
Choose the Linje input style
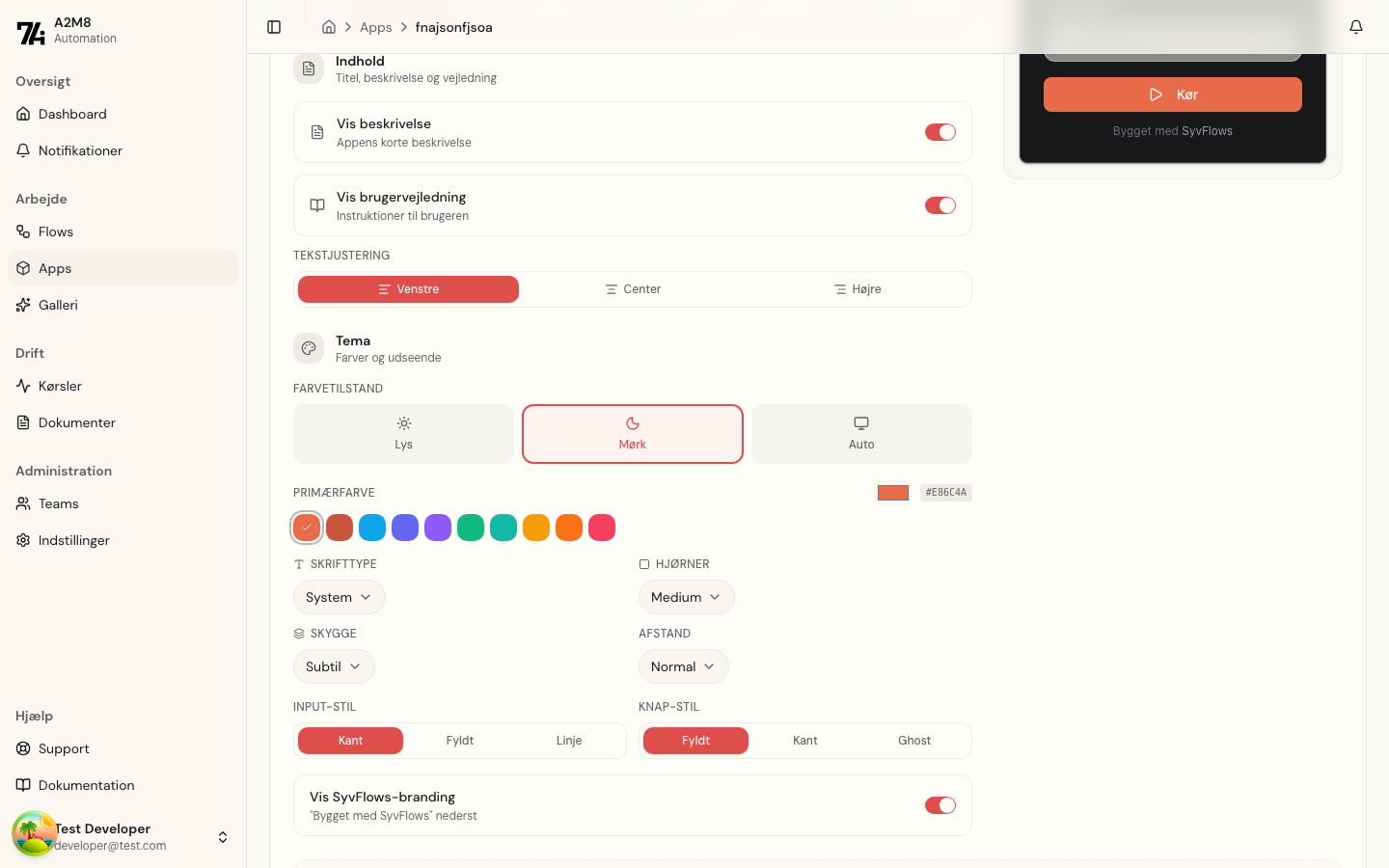click(569, 741)
